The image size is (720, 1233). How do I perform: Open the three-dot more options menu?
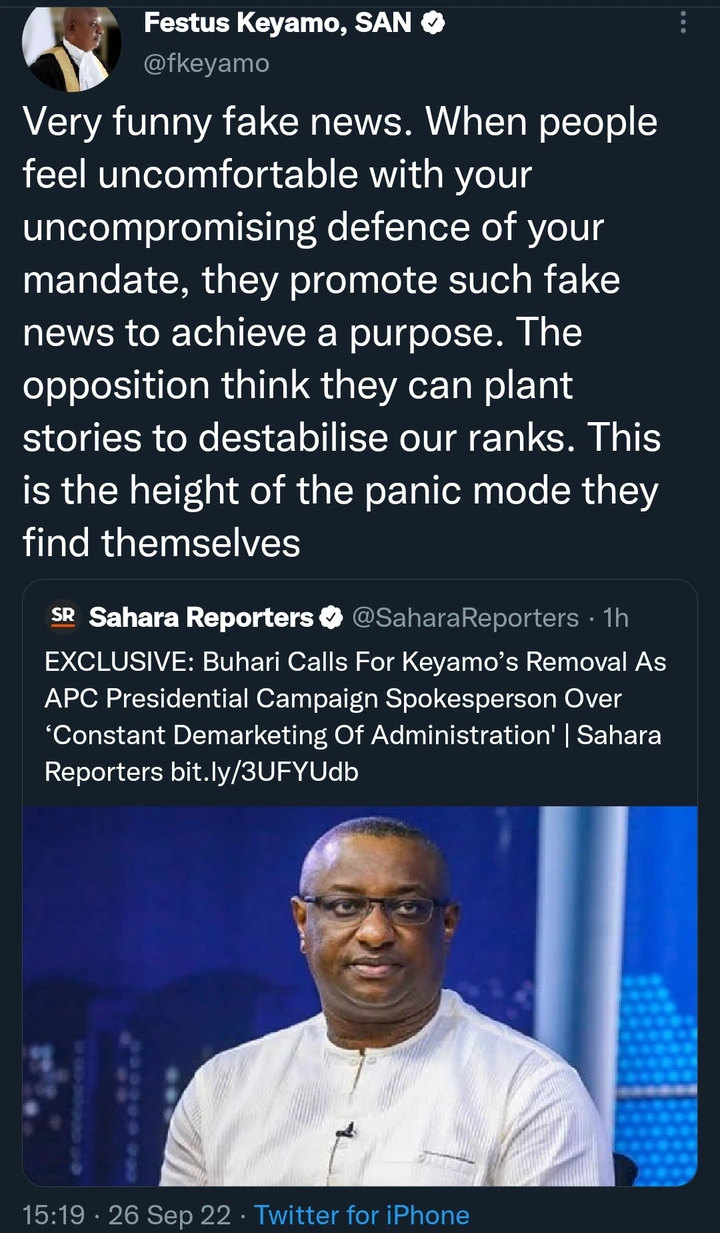(x=683, y=23)
